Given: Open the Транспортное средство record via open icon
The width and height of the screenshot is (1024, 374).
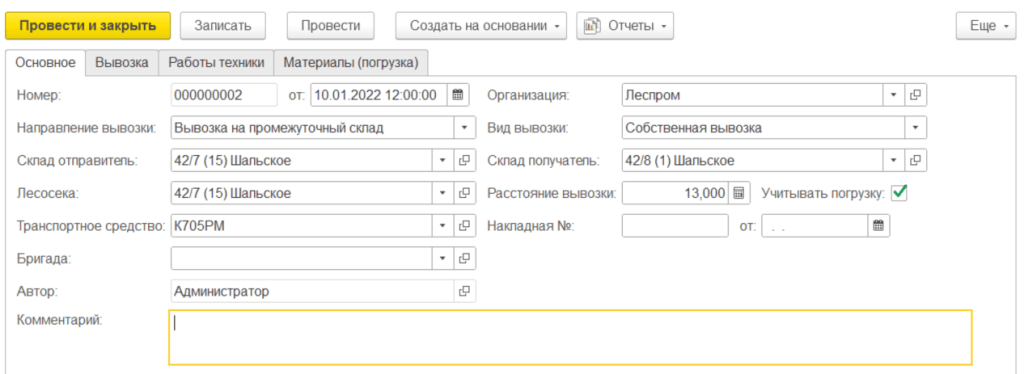Looking at the screenshot, I should (x=464, y=226).
